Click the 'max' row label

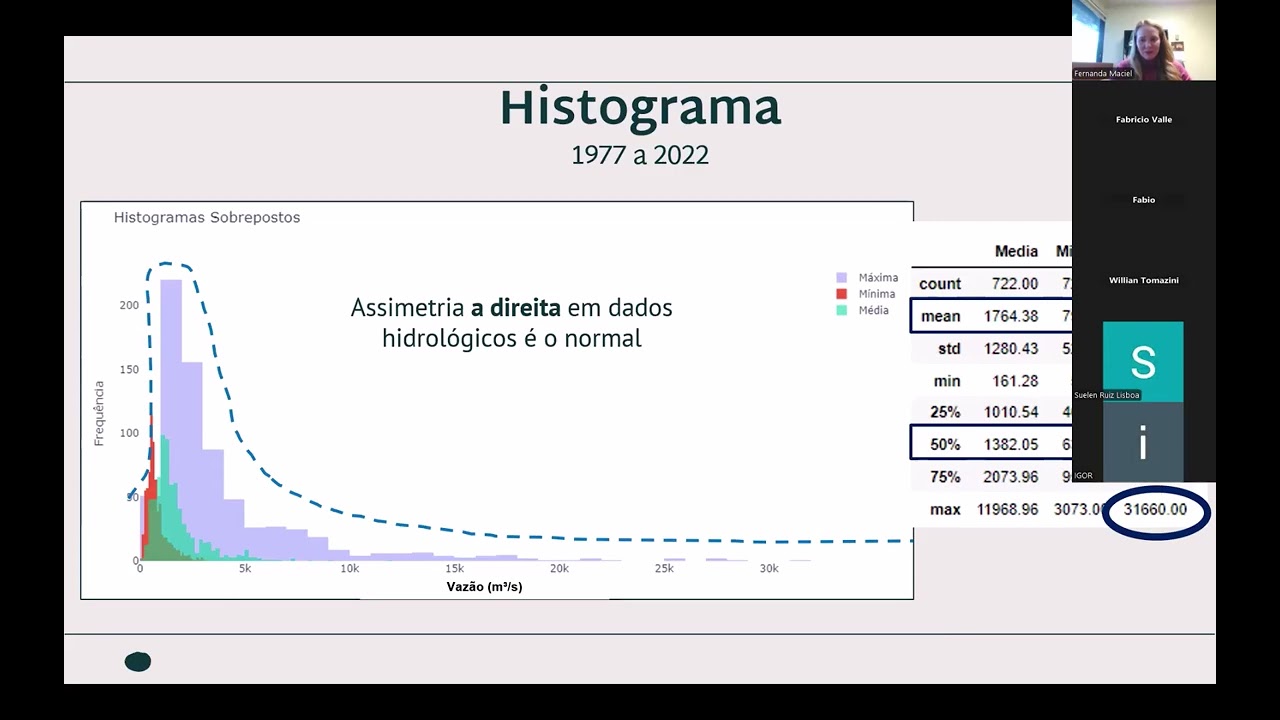[945, 509]
